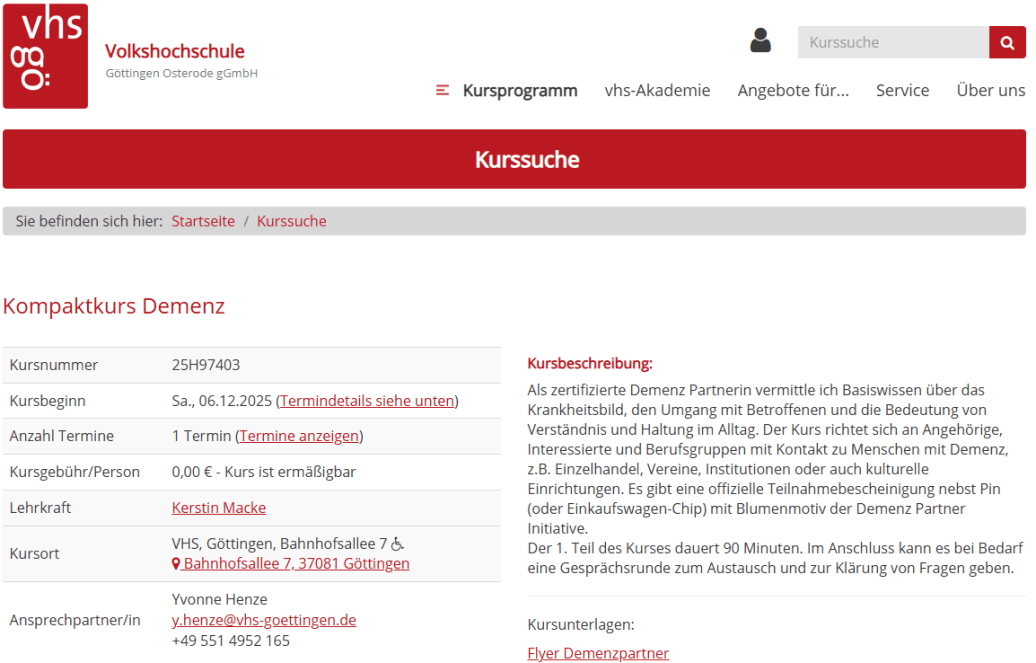Click the wheelchair accessibility icon at Kursort
Image resolution: width=1036 pixels, height=663 pixels.
[x=398, y=544]
